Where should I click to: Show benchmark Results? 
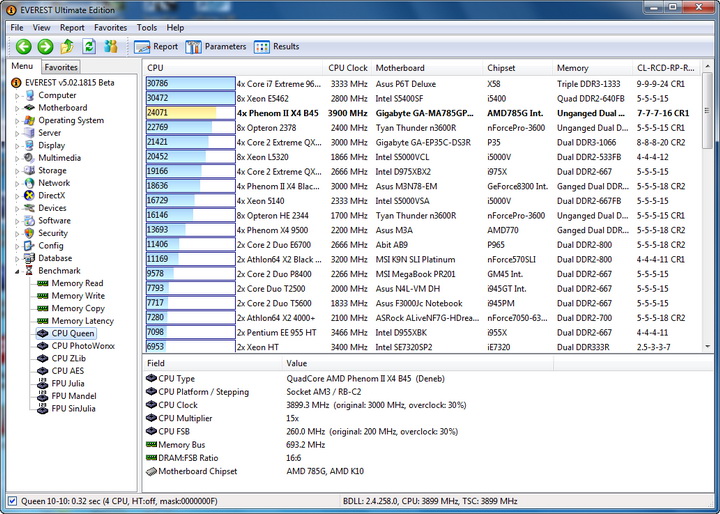coord(276,46)
